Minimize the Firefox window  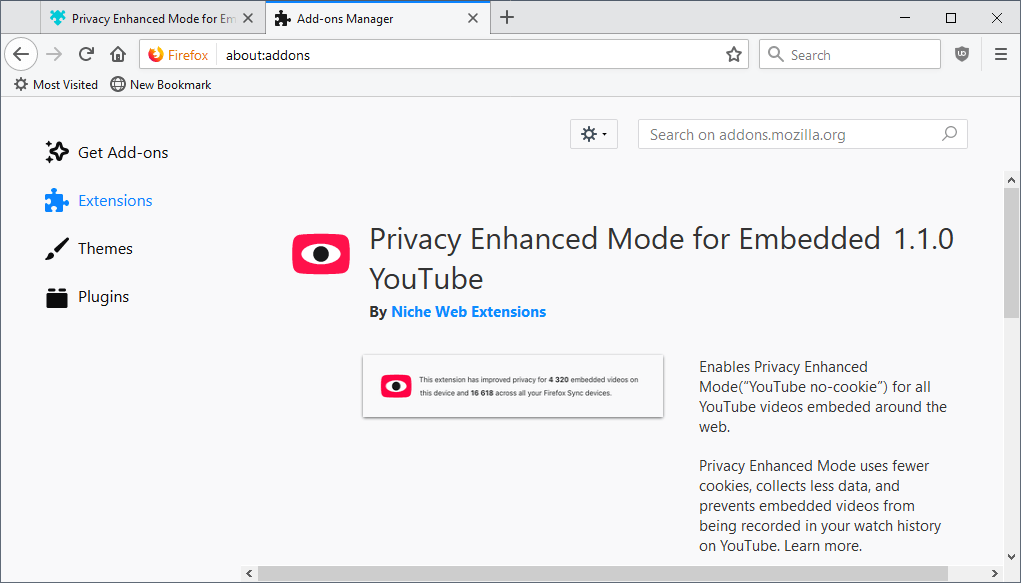tap(904, 18)
